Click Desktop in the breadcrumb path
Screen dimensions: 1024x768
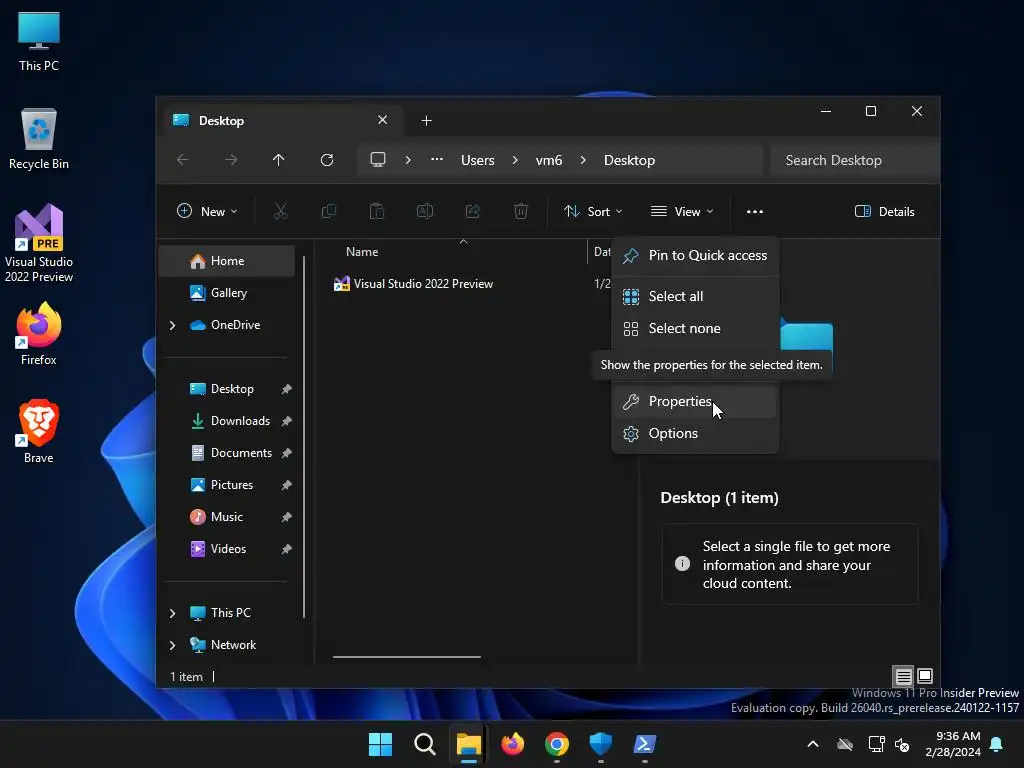tap(629, 160)
